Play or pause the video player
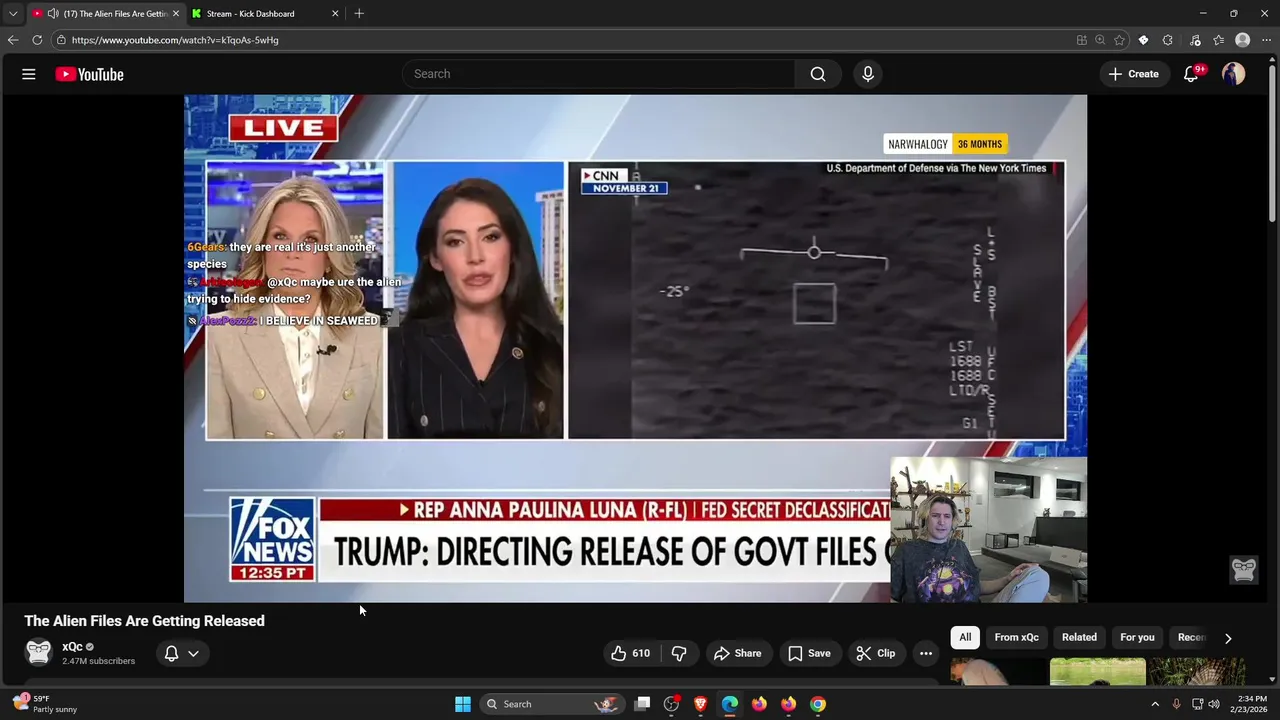 point(635,349)
